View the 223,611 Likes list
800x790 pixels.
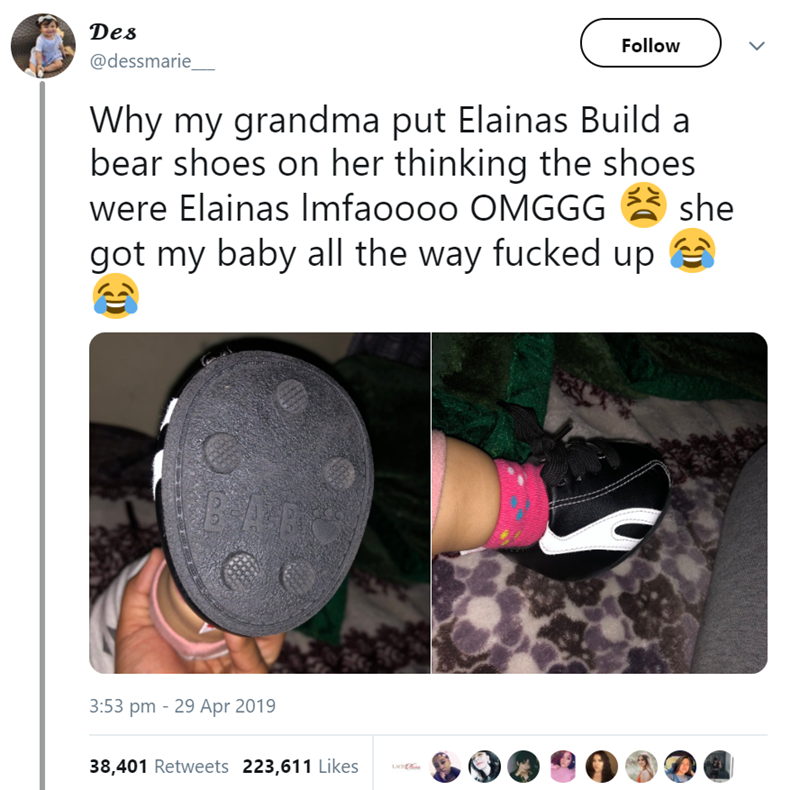point(301,766)
